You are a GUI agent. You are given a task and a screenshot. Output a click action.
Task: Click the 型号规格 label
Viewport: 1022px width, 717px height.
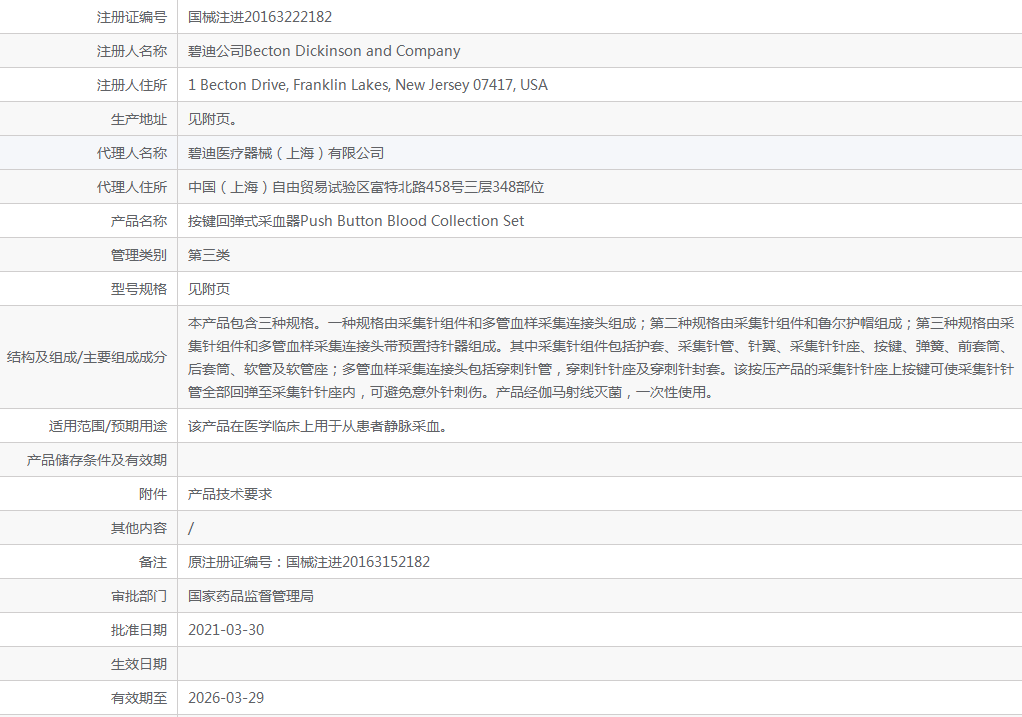pyautogui.click(x=139, y=289)
